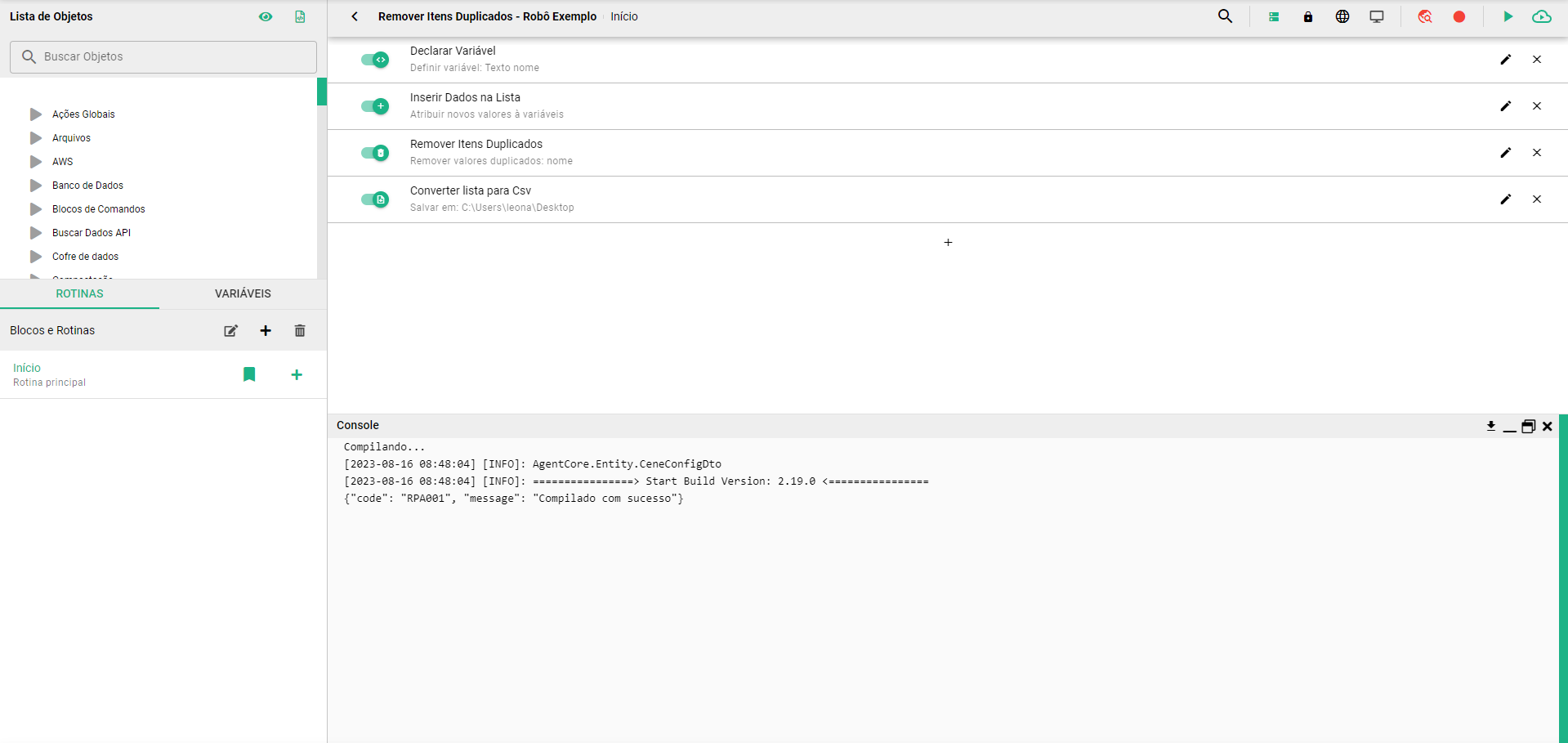This screenshot has width=1568, height=743.
Task: Disable the Declarar Variável step toggle
Action: 375,60
